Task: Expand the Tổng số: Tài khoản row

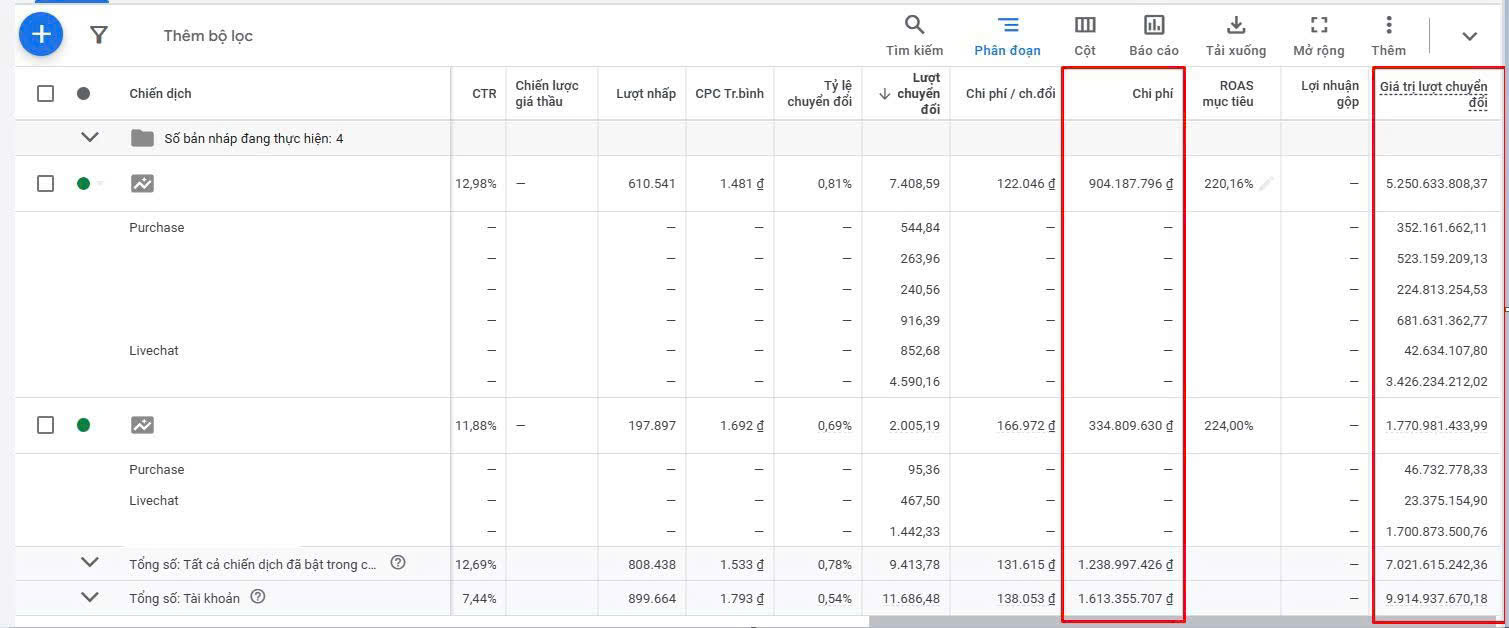Action: (x=90, y=597)
